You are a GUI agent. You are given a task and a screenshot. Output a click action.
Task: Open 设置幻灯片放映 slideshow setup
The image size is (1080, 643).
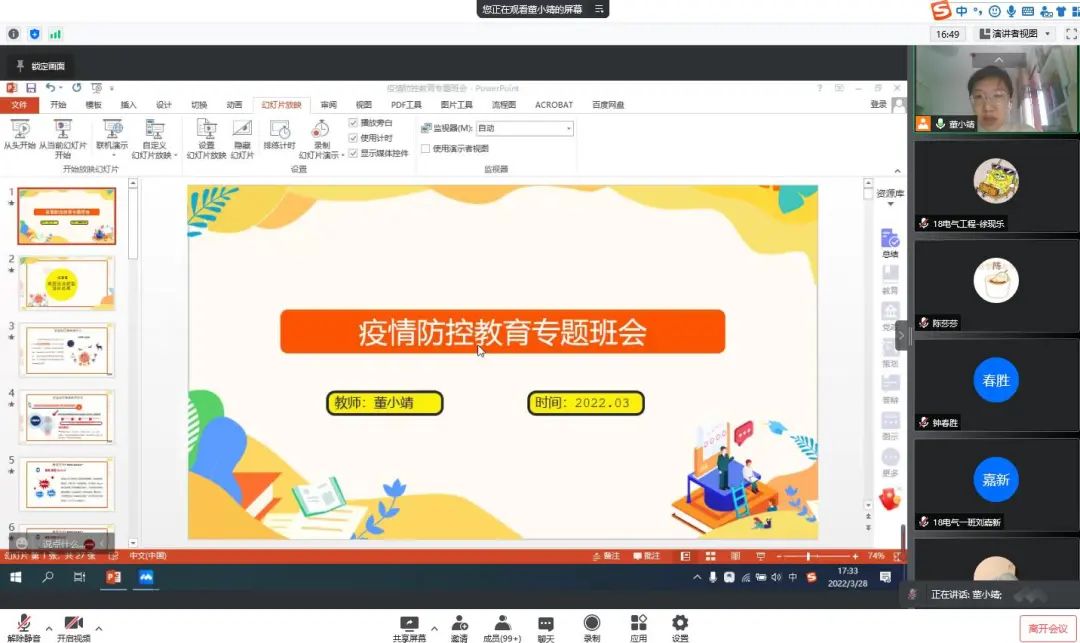tap(206, 129)
